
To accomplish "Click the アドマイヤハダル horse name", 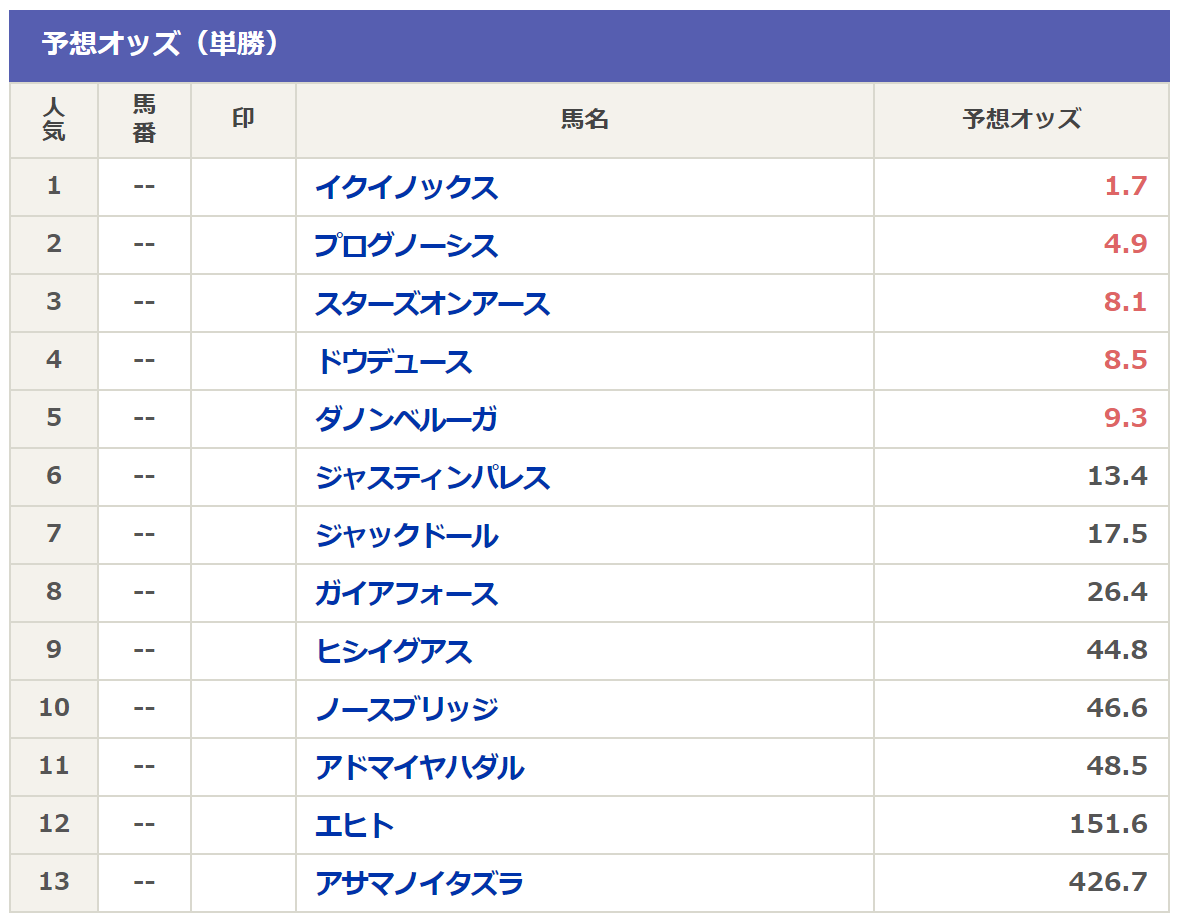I will point(420,766).
